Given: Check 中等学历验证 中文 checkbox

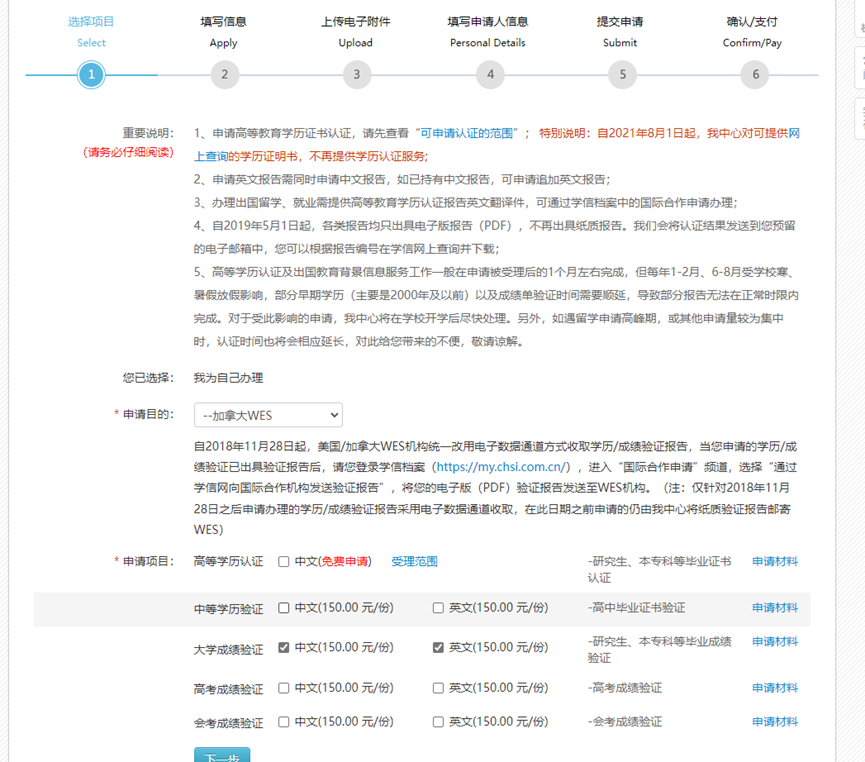Looking at the screenshot, I should (x=284, y=608).
